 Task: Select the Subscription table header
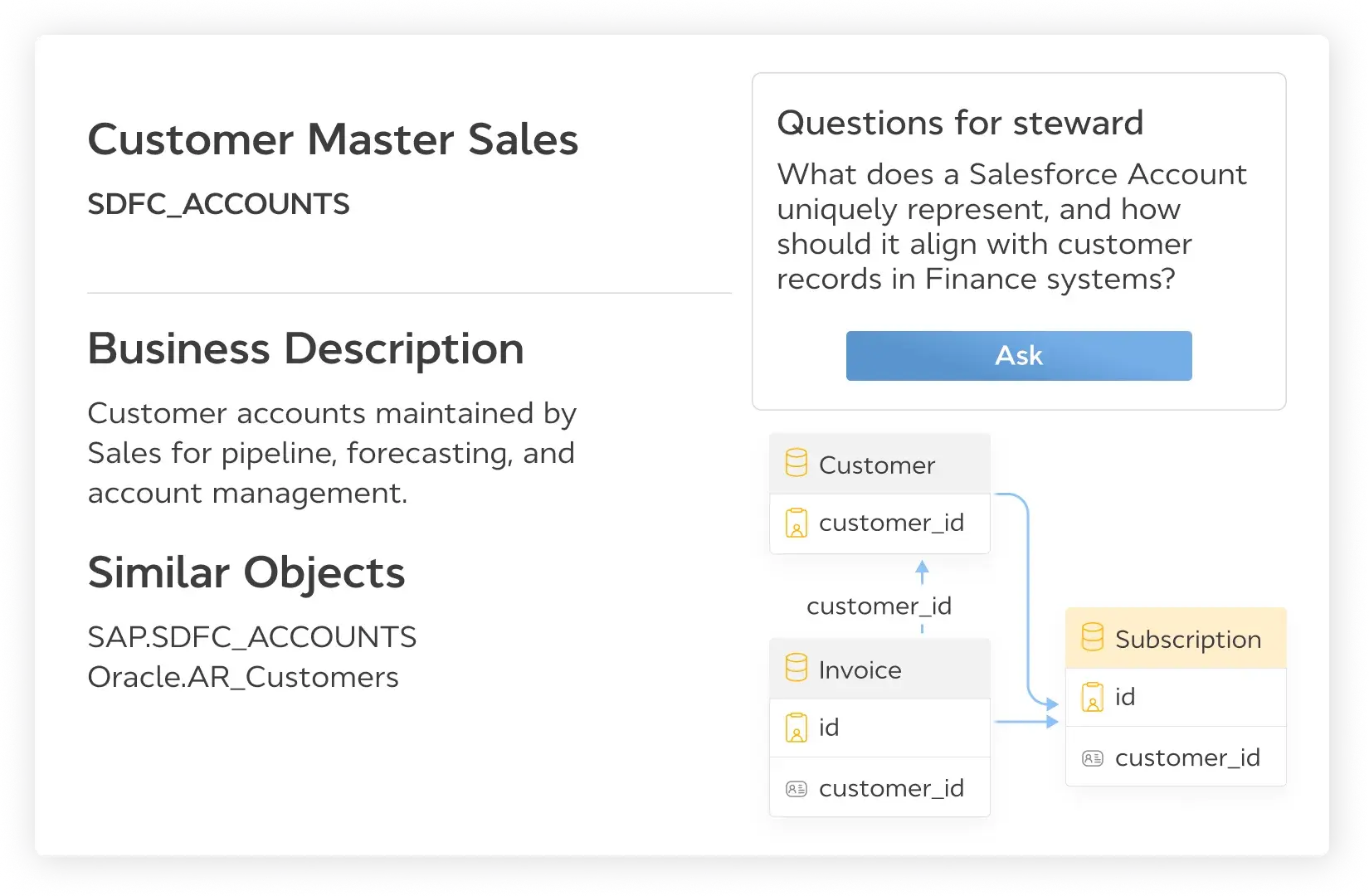(1186, 639)
